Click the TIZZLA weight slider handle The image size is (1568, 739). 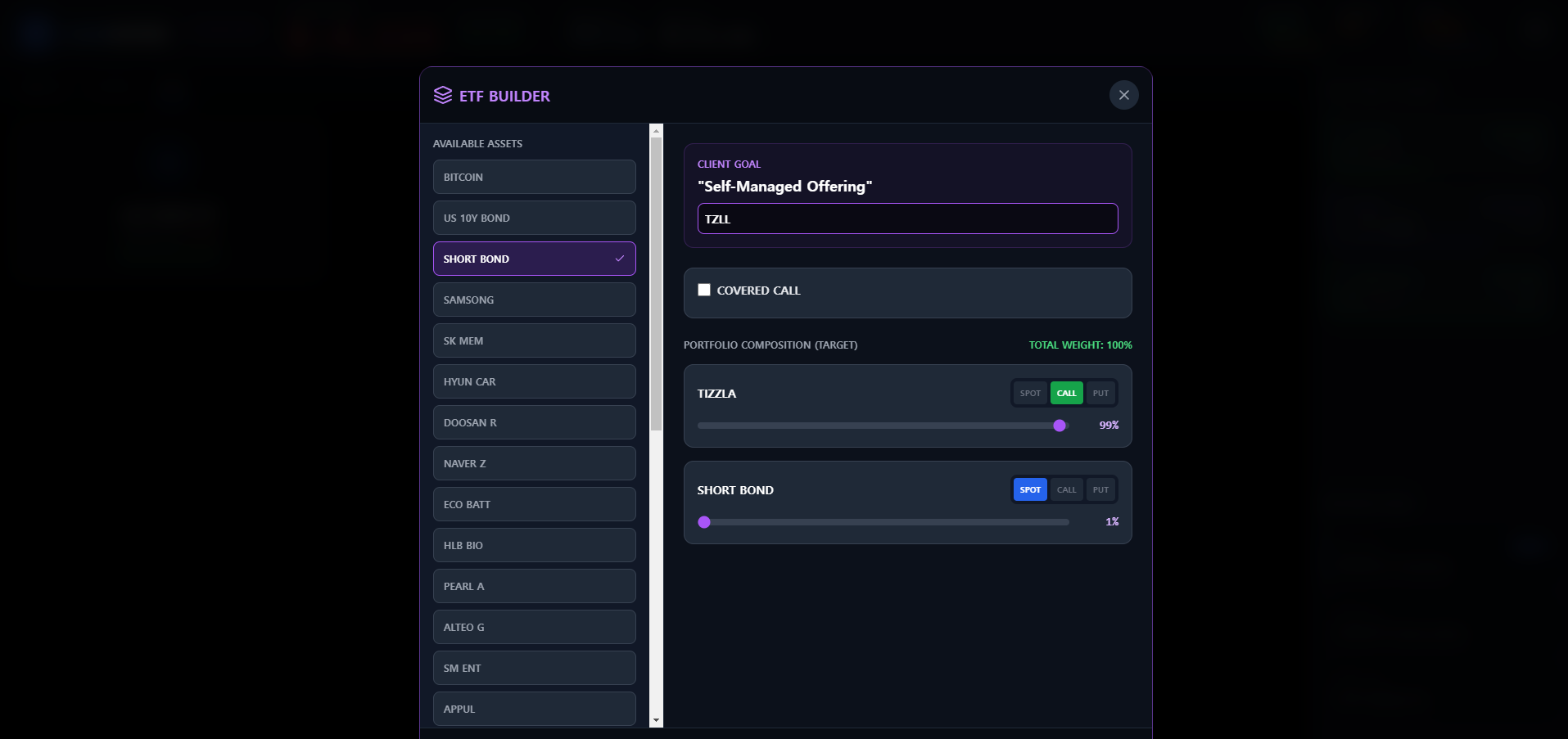pyautogui.click(x=1060, y=426)
